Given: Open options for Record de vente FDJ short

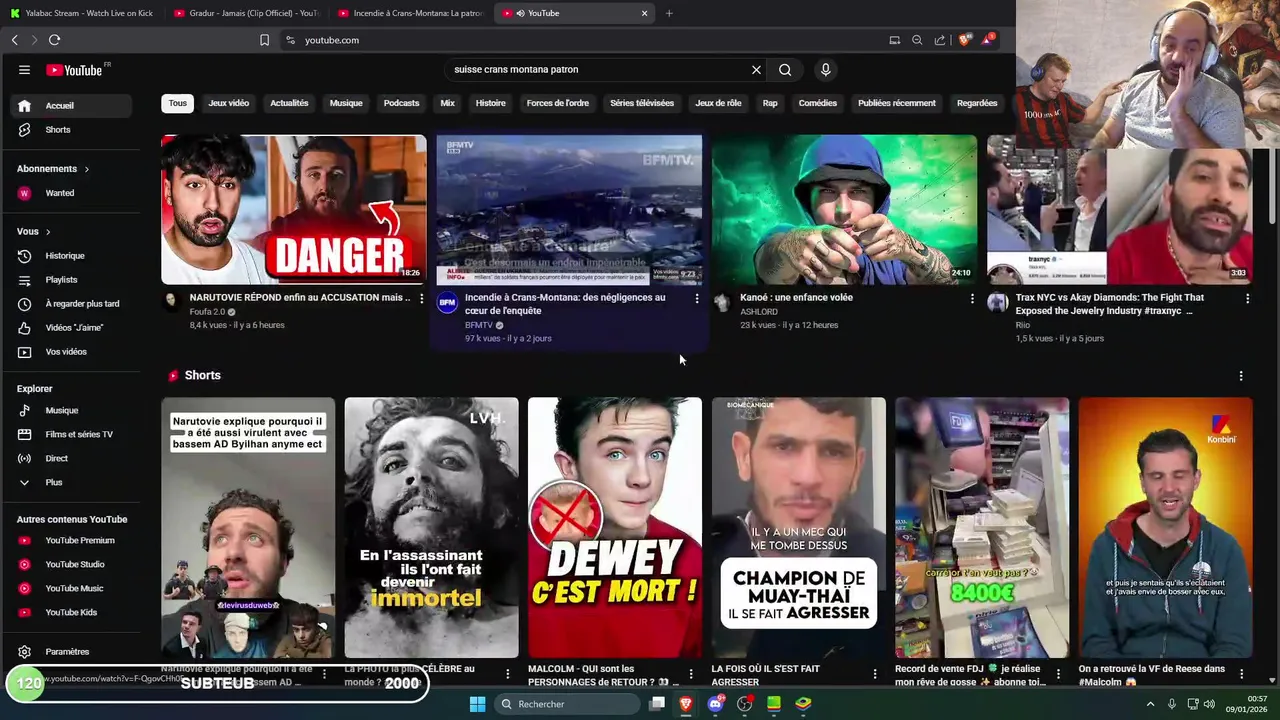Looking at the screenshot, I should pyautogui.click(x=1058, y=674).
